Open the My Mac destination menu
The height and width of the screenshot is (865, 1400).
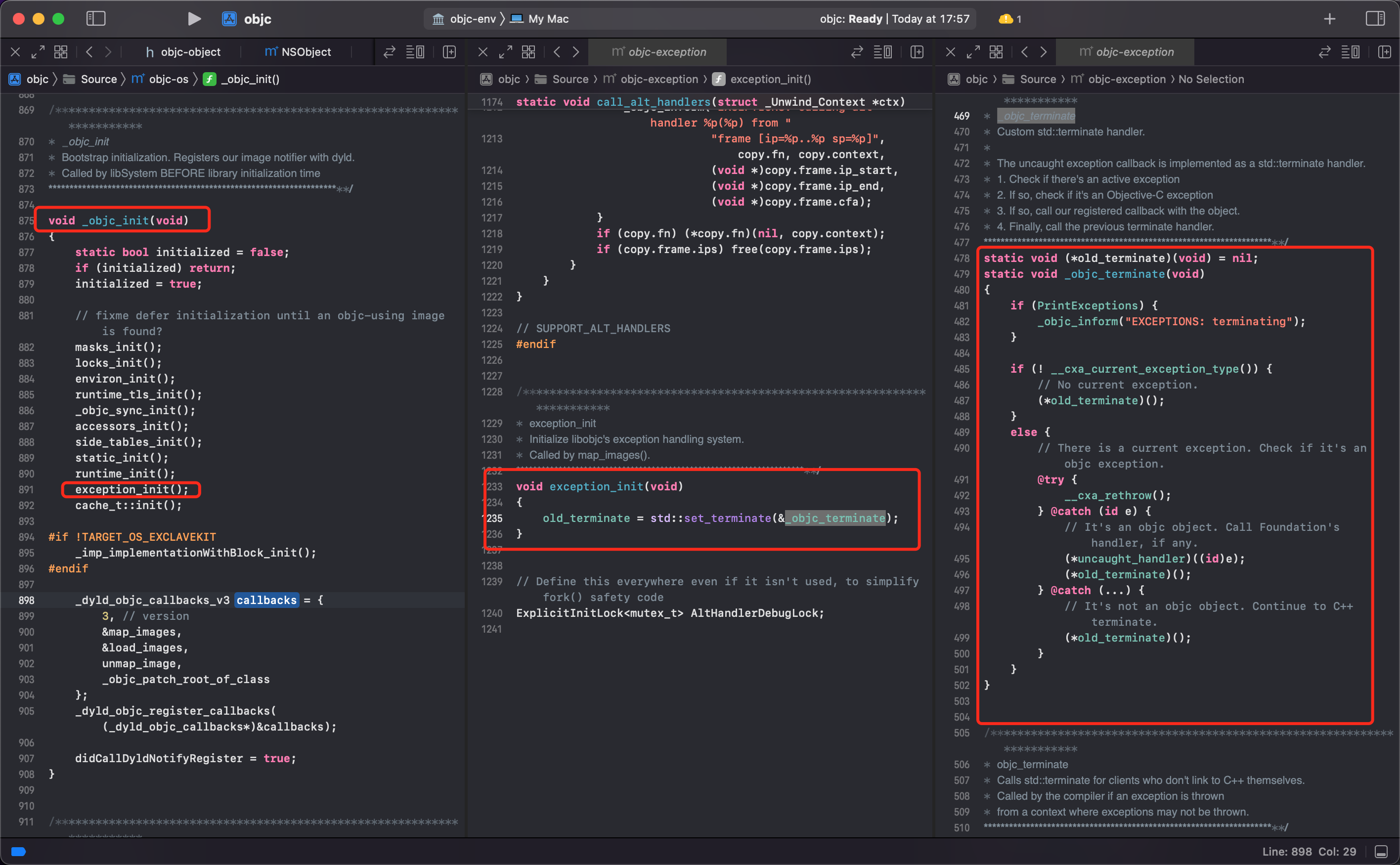540,19
